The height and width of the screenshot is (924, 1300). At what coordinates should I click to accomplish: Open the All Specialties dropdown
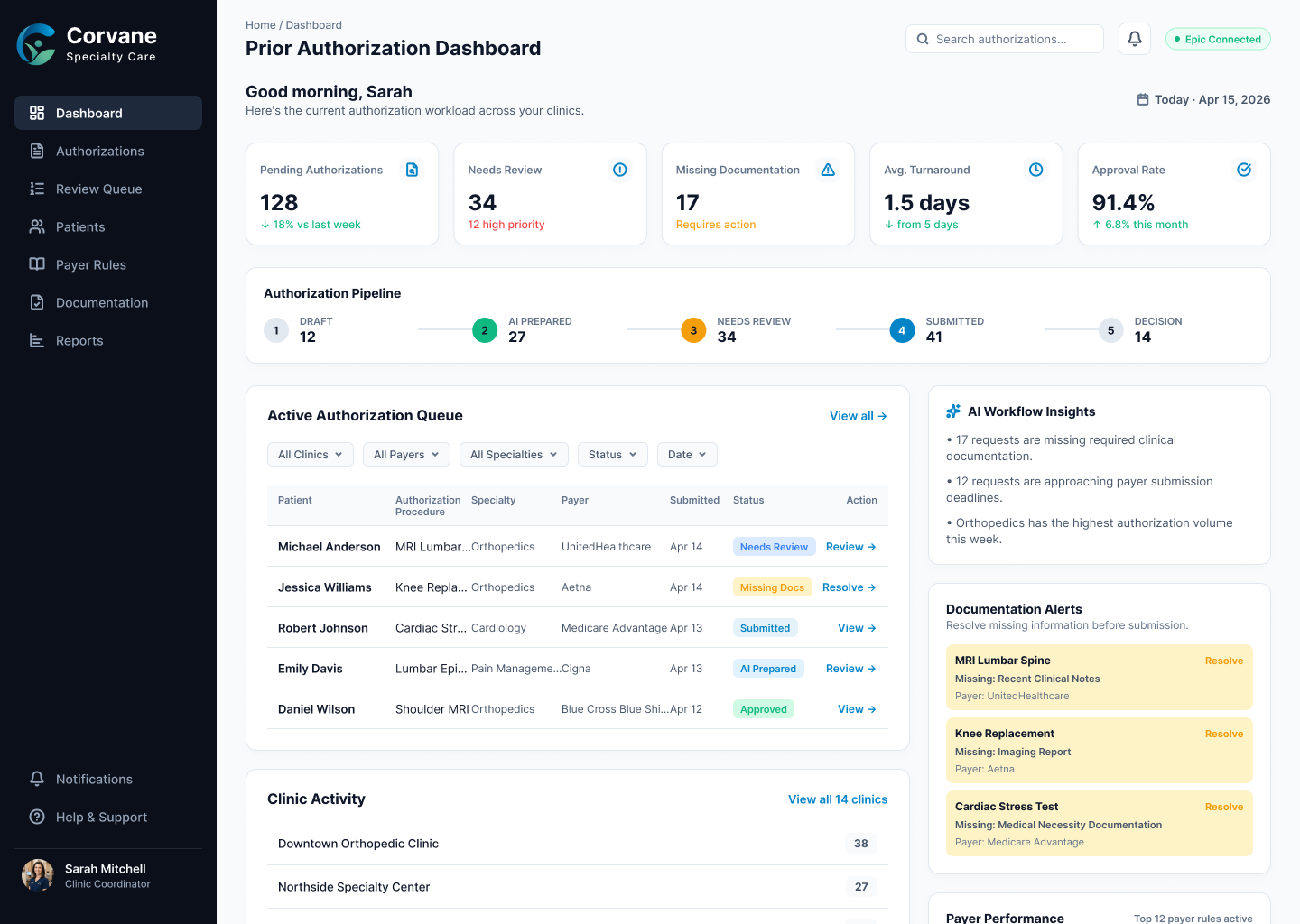point(514,455)
